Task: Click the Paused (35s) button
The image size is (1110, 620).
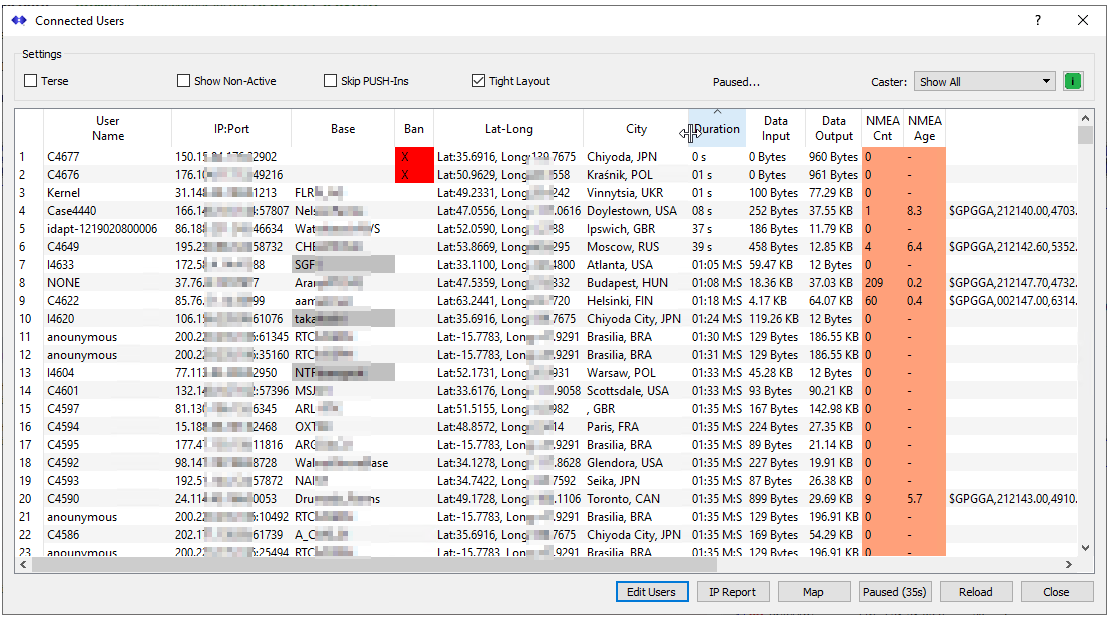Action: pyautogui.click(x=894, y=592)
